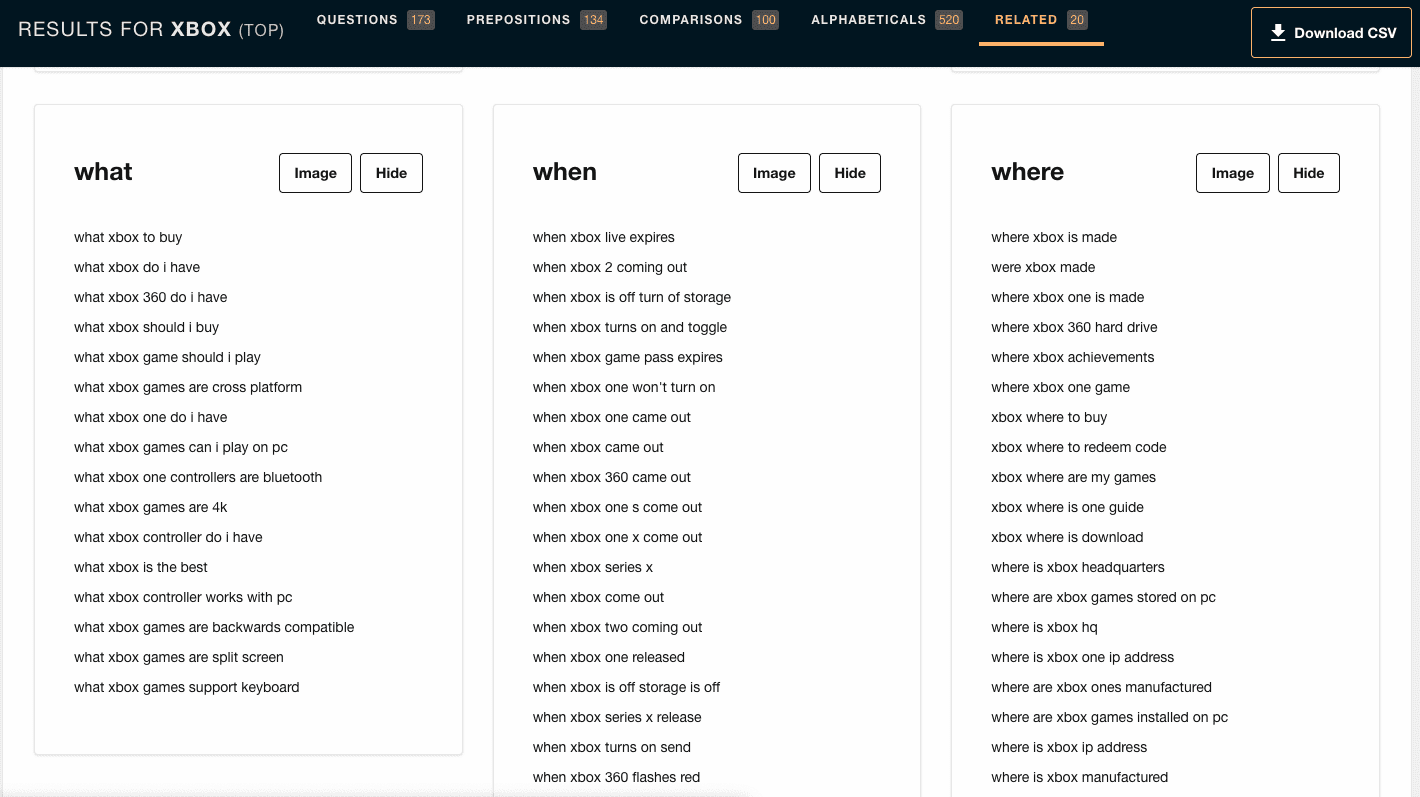Click 'where xbox is made'

tap(1054, 237)
